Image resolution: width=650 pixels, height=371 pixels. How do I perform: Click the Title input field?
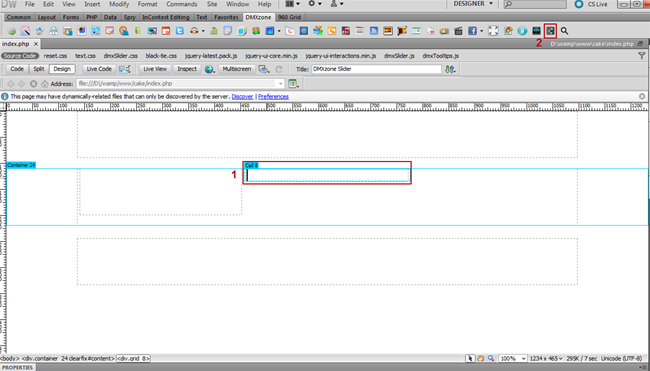[376, 69]
